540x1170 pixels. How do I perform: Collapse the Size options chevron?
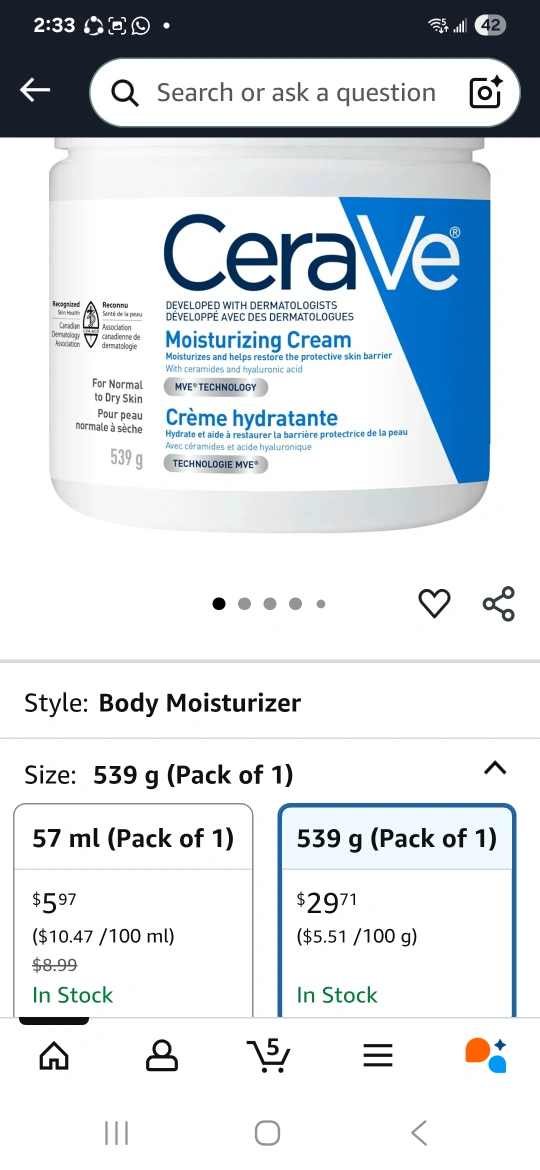tap(495, 768)
